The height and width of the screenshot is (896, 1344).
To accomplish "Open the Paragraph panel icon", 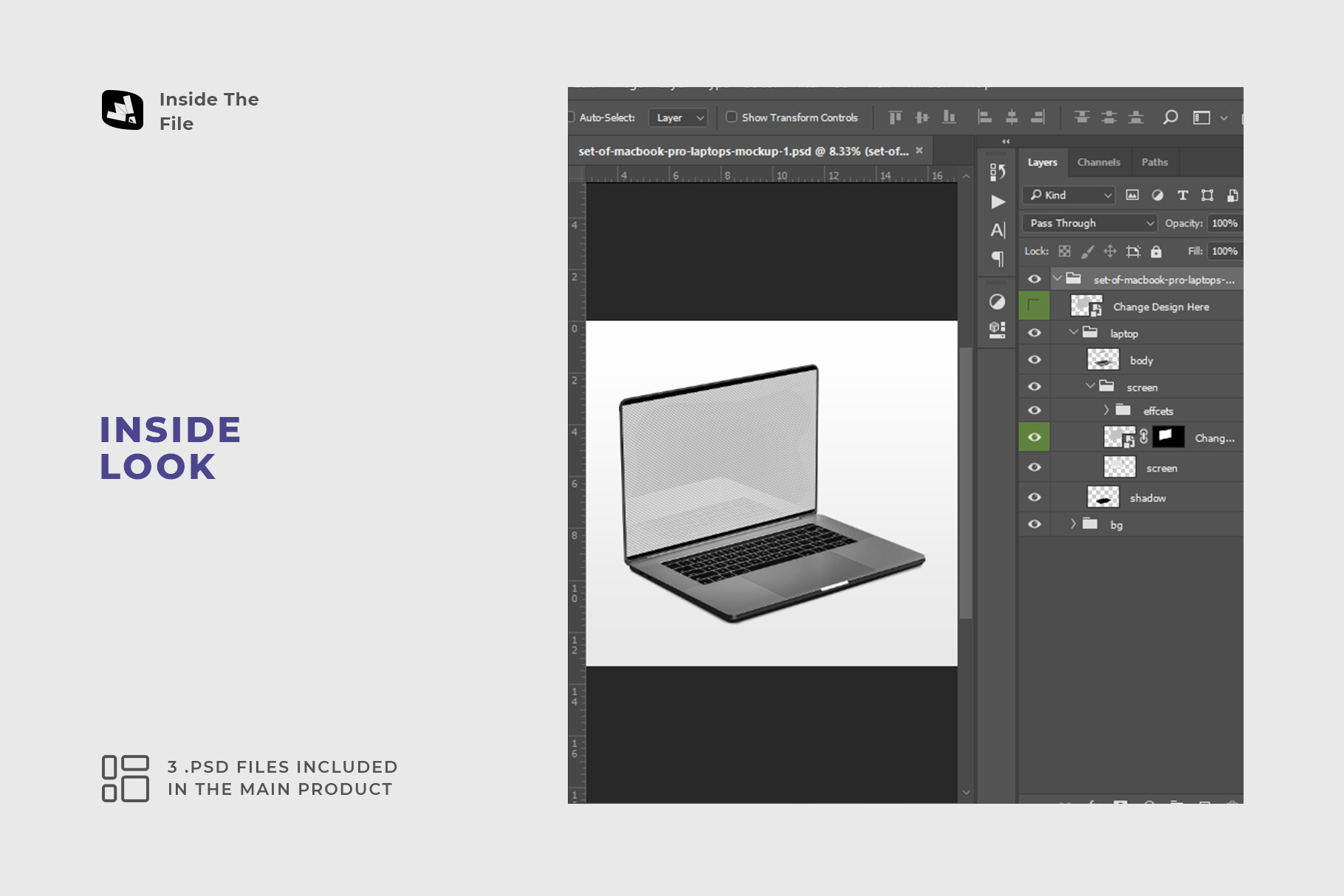I will tap(998, 258).
